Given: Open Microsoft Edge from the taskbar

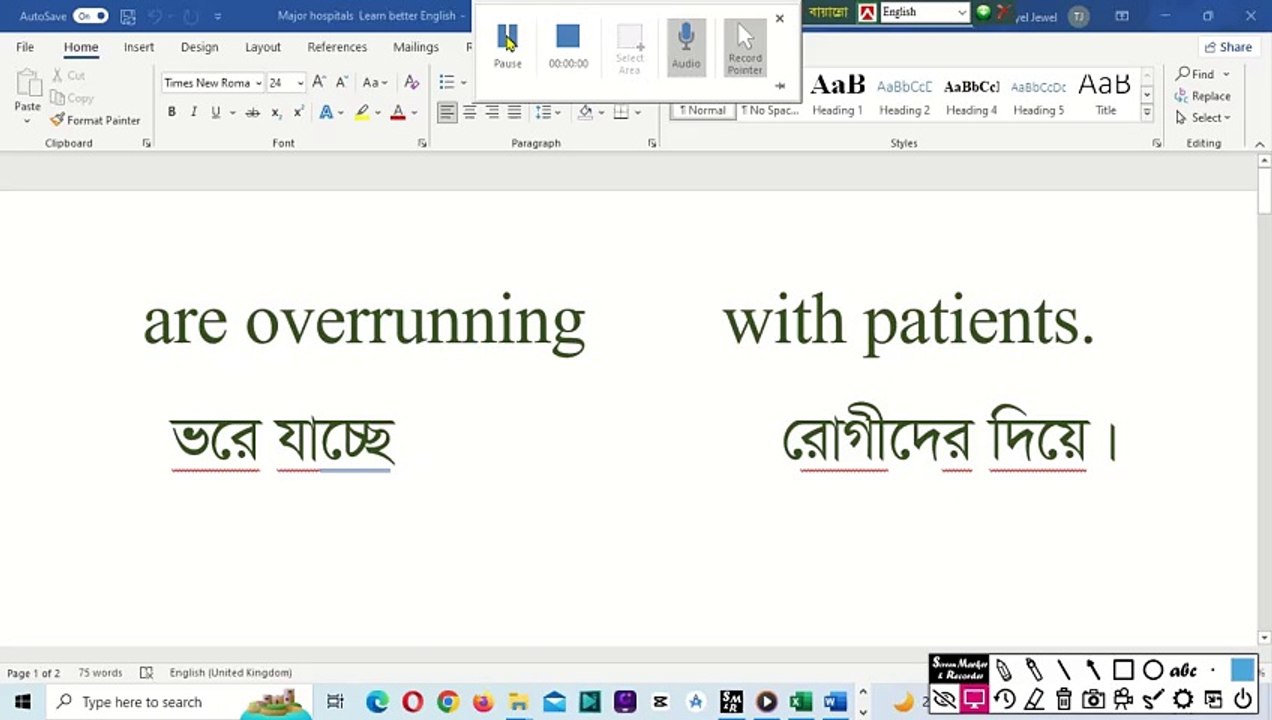Looking at the screenshot, I should [377, 702].
